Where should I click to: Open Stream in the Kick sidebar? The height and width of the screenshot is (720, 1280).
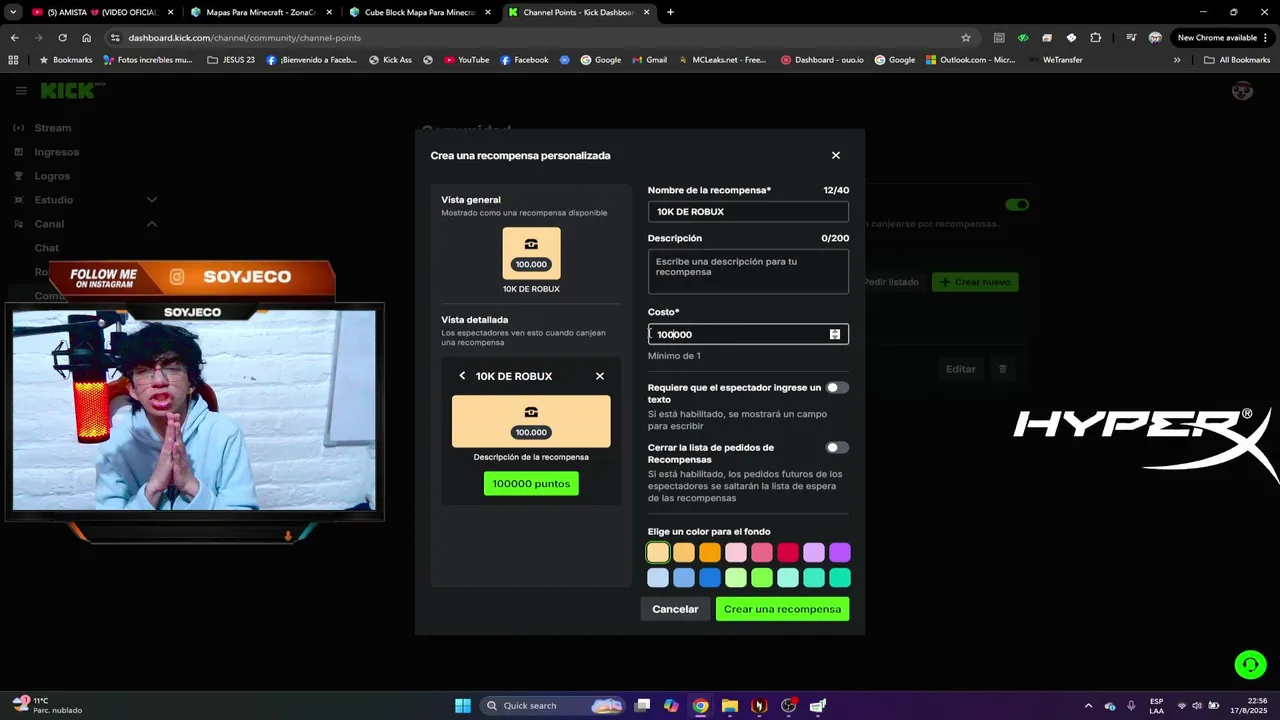53,128
